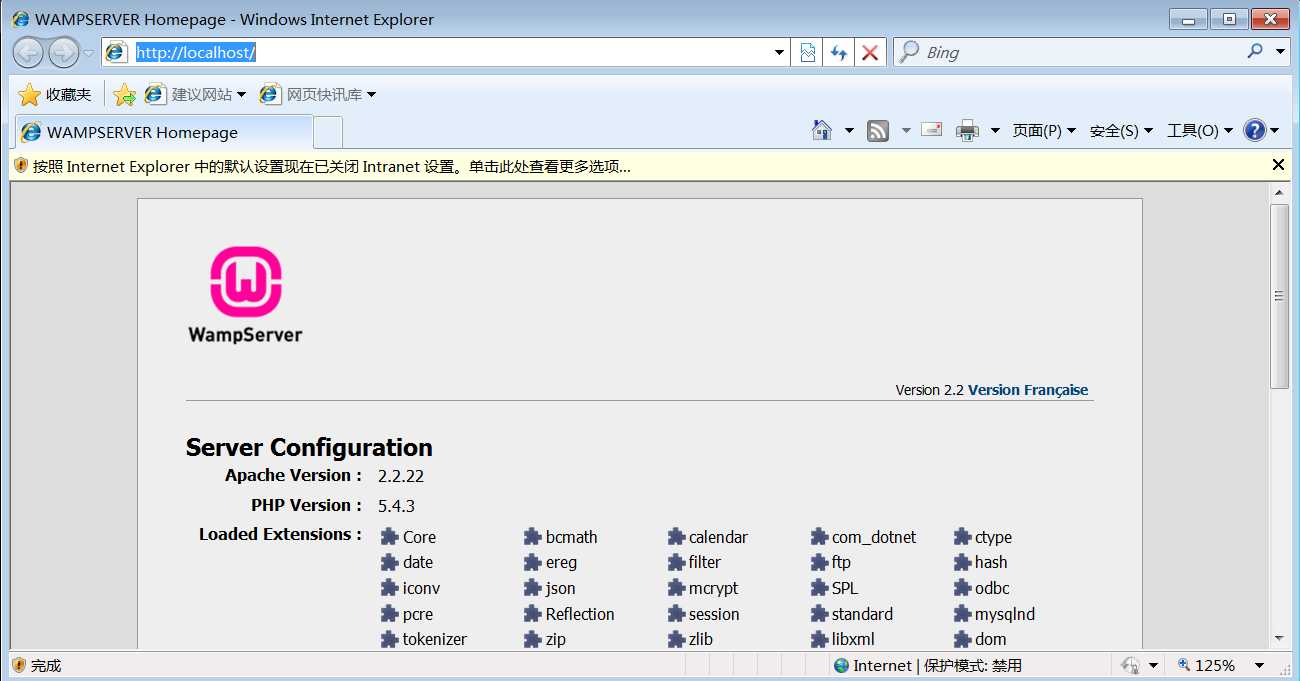Click the Internet zone protected mode status

pos(927,665)
